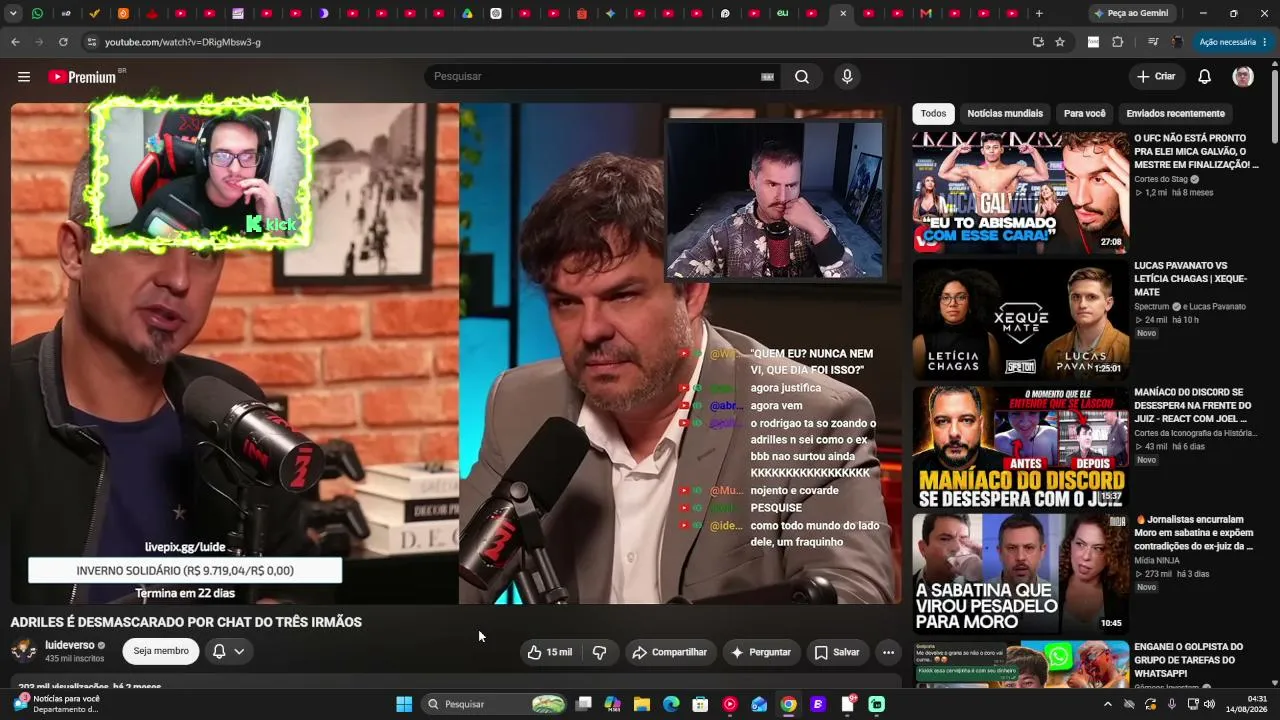The width and height of the screenshot is (1280, 720).
Task: Open Notícias para você taskbar widget
Action: [56, 704]
